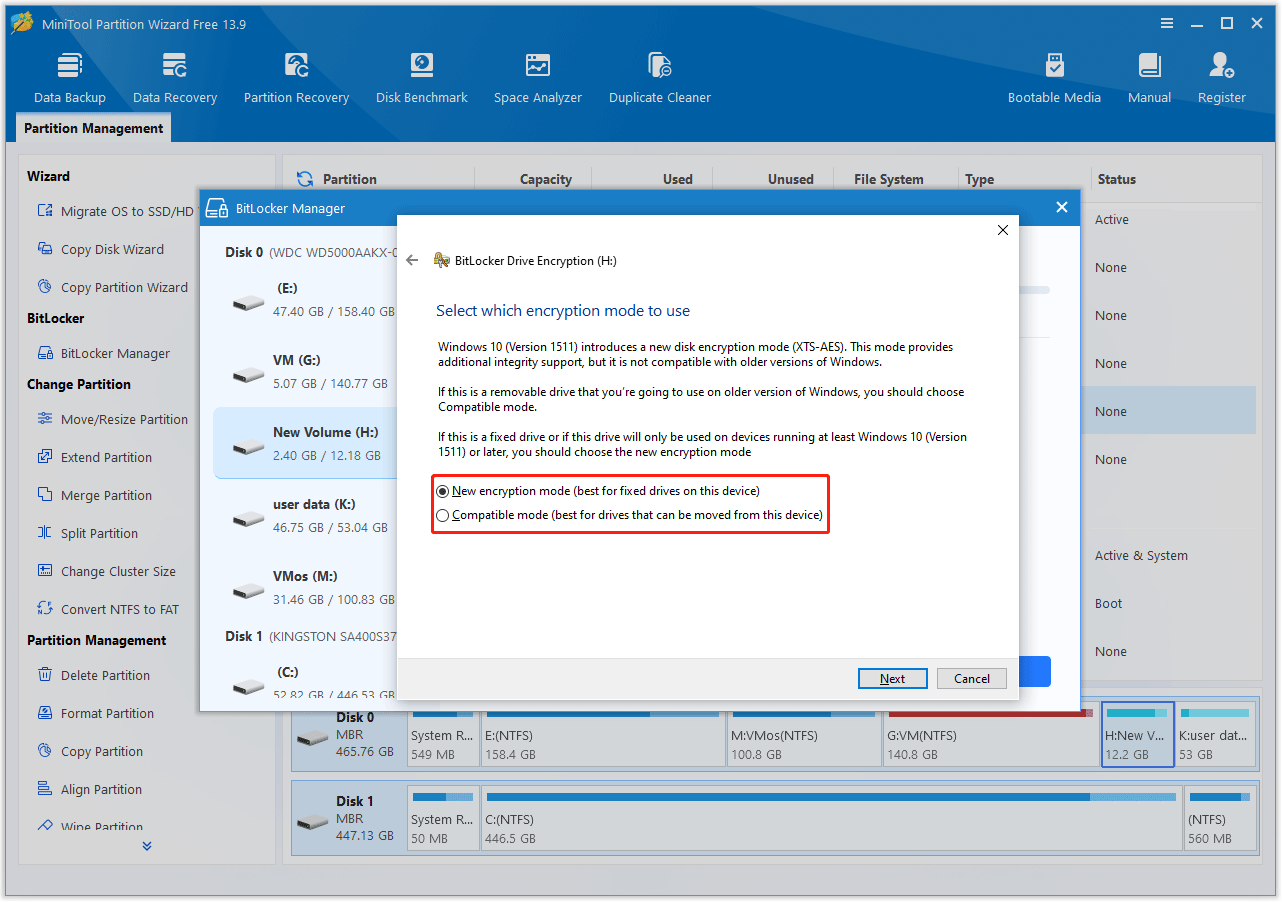This screenshot has height=902, width=1282.
Task: Launch Data Recovery from the toolbar
Action: click(175, 78)
